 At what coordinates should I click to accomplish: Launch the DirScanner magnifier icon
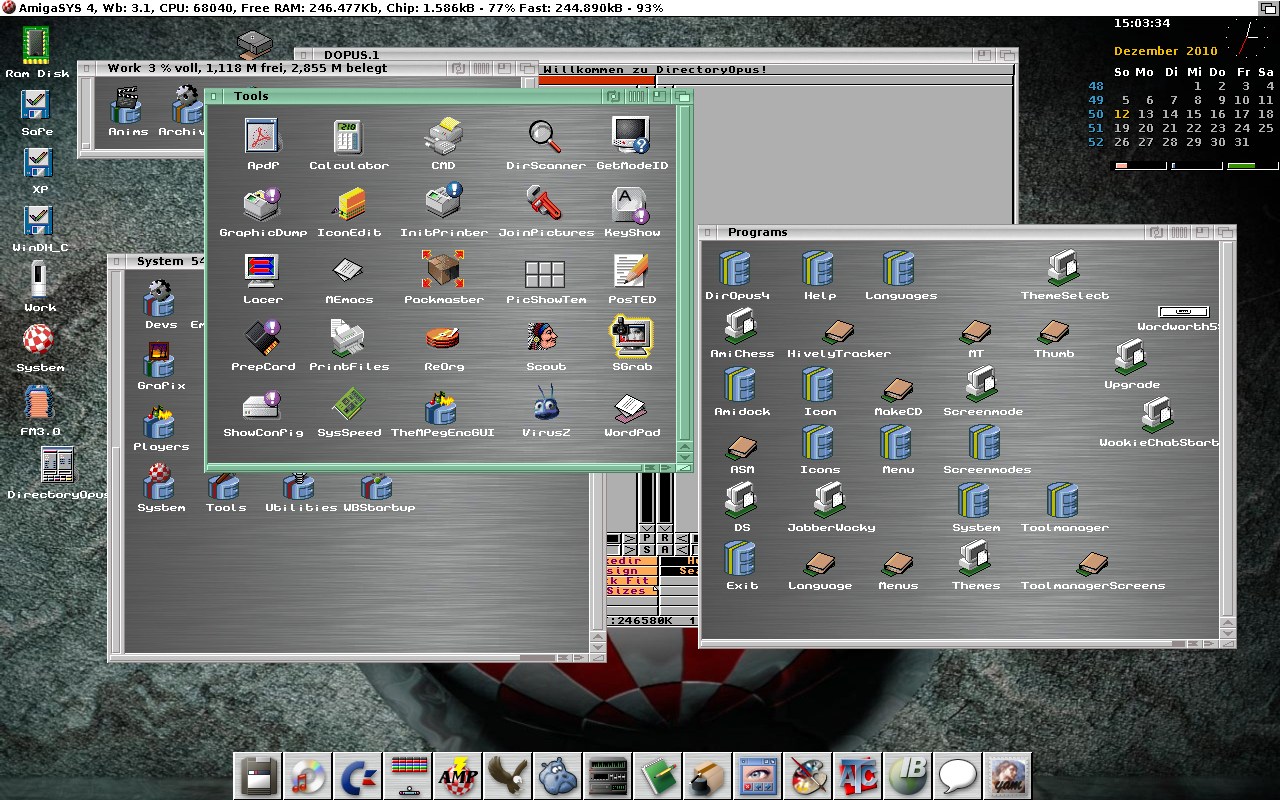[544, 137]
